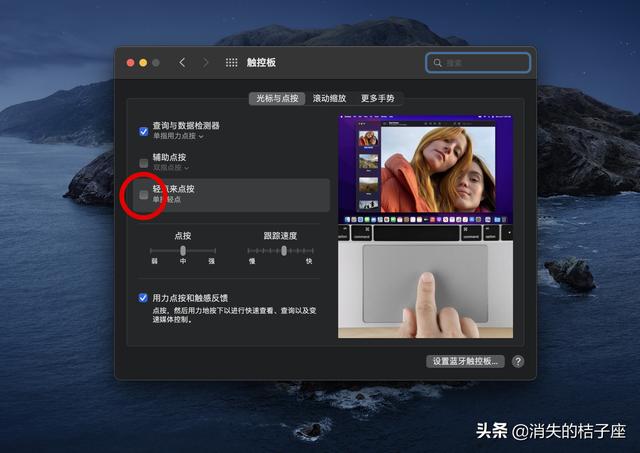Click the 快 label under 跟踪速度 slider
640x453 pixels.
[309, 261]
